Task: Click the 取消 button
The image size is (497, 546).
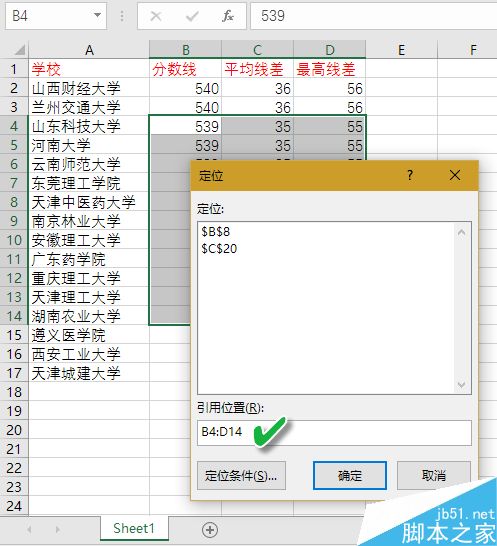Action: [434, 476]
